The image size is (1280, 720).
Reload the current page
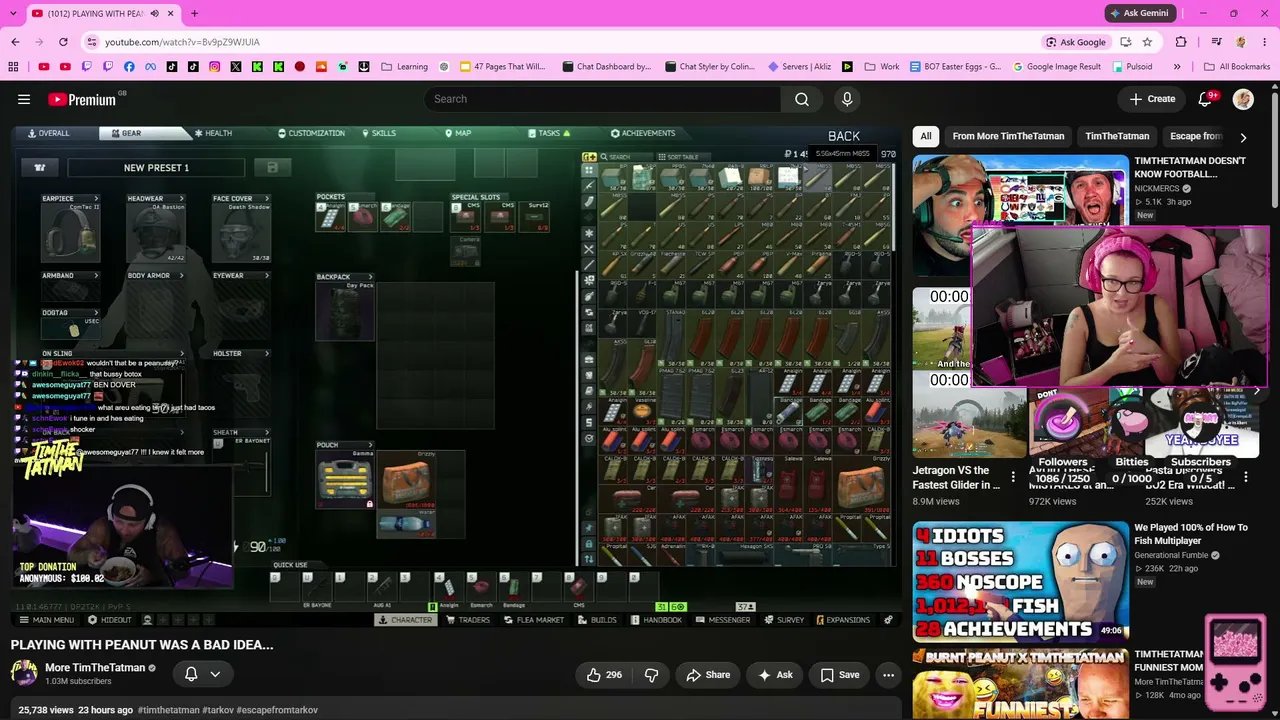(63, 42)
